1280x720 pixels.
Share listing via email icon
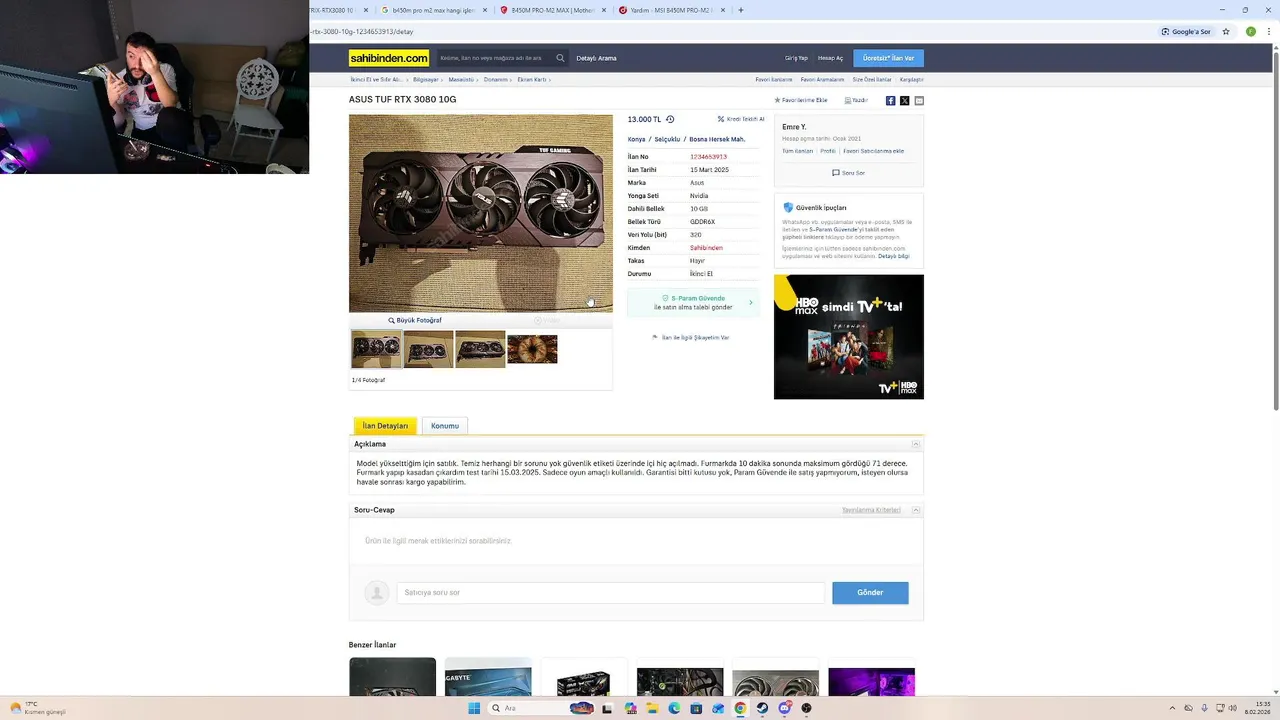[x=919, y=100]
